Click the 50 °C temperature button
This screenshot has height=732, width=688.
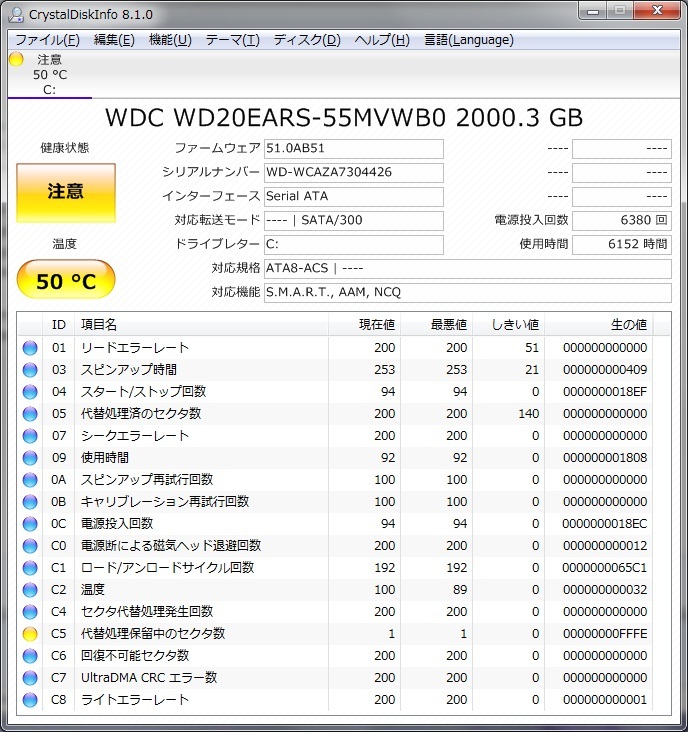(x=66, y=280)
